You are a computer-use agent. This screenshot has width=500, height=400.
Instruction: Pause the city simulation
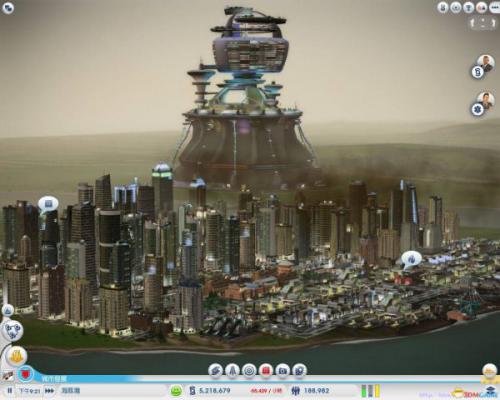(x=10, y=390)
